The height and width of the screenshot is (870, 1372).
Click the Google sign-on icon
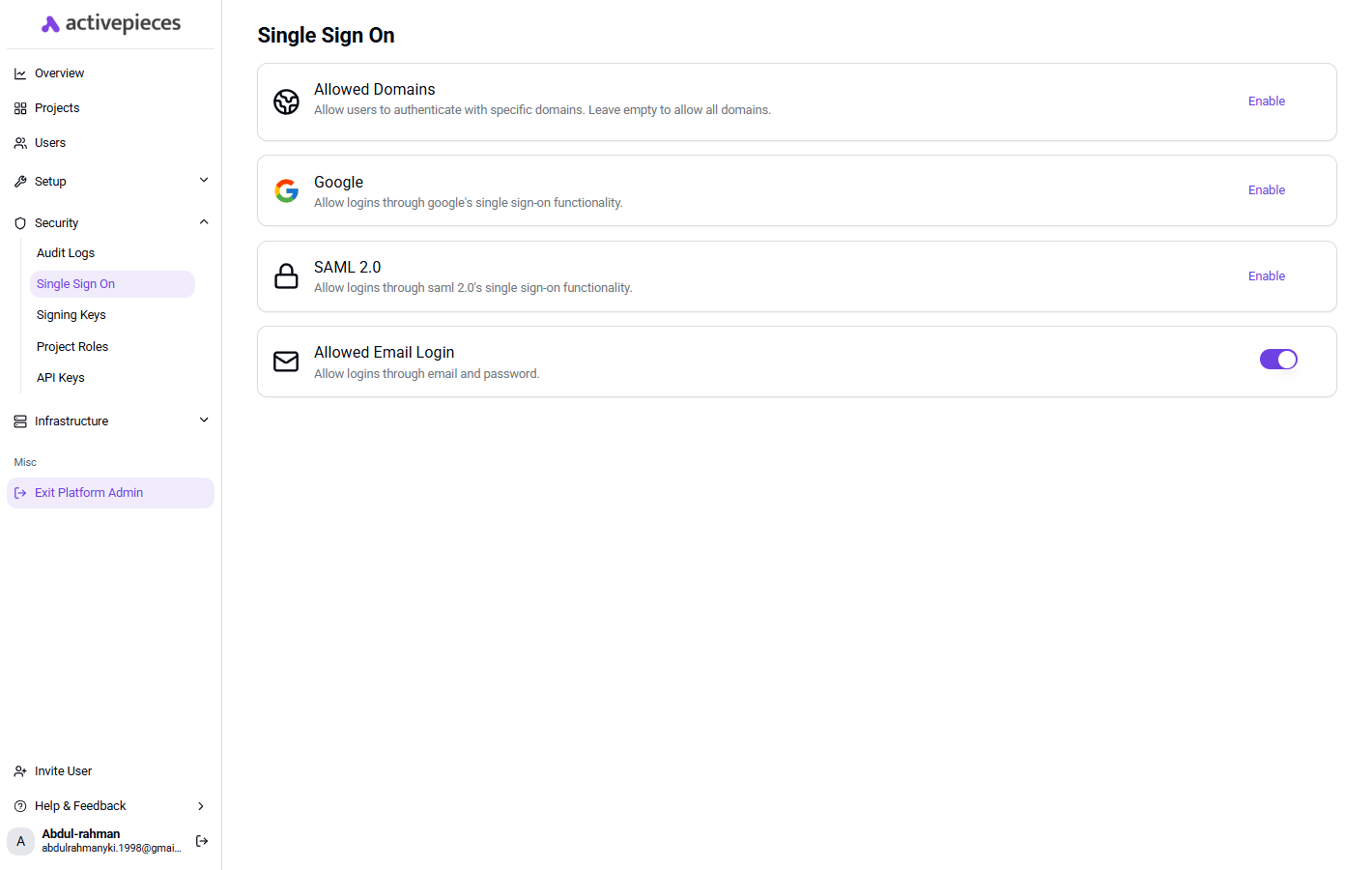[286, 190]
